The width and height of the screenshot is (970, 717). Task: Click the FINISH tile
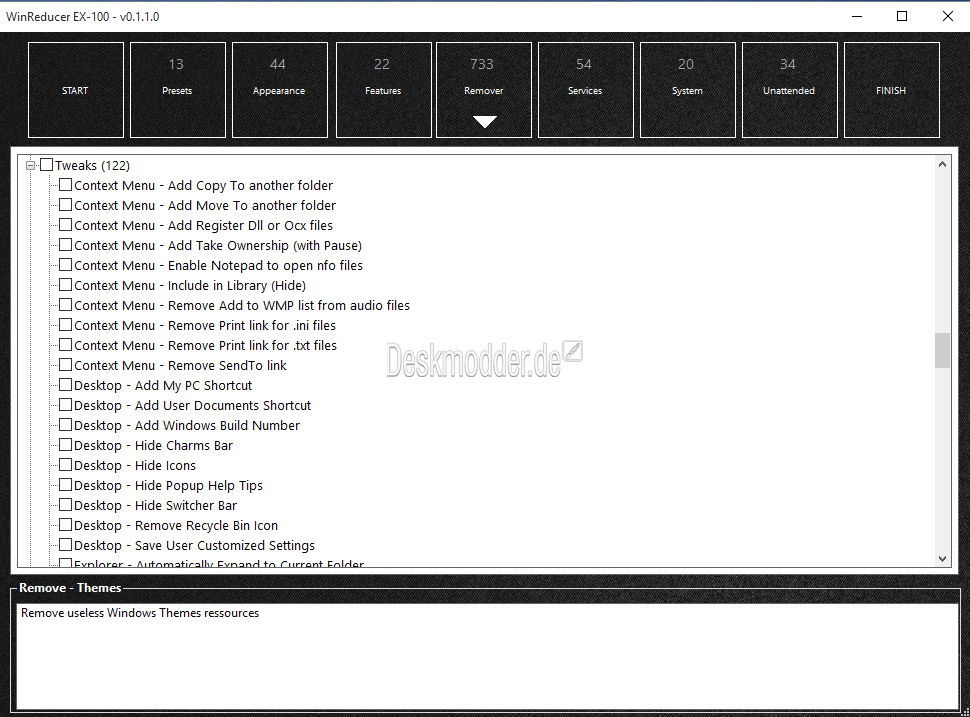click(891, 90)
